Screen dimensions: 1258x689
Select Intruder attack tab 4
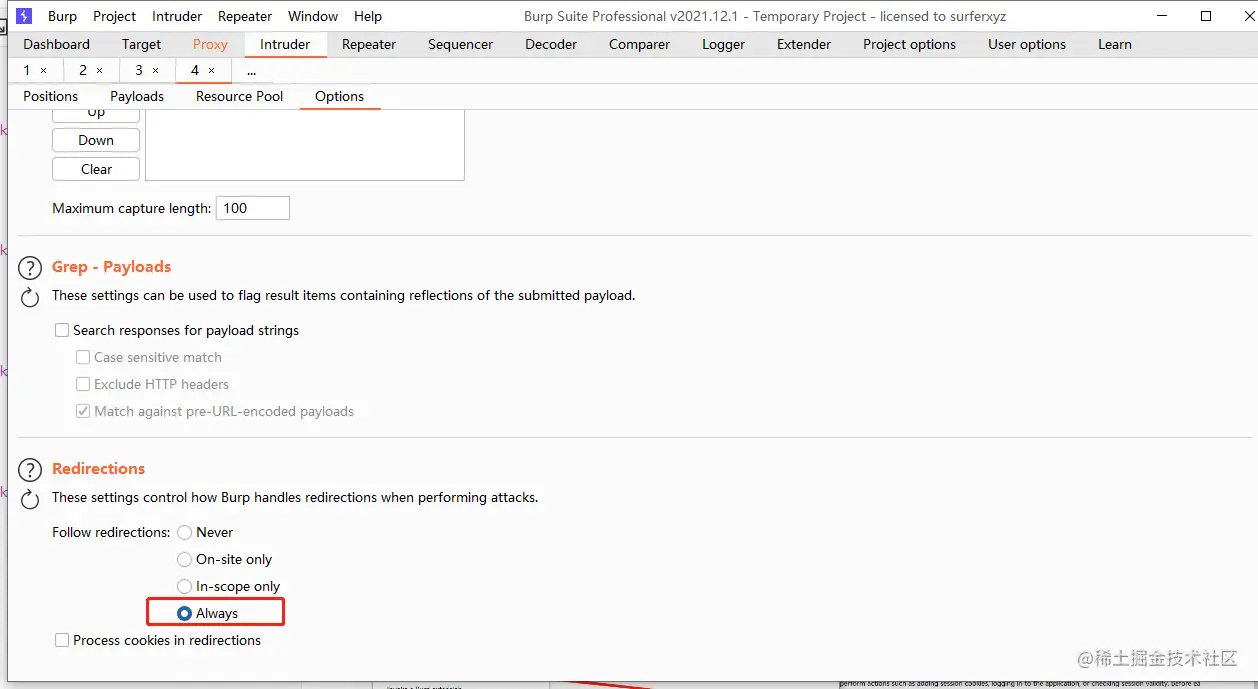click(x=195, y=70)
